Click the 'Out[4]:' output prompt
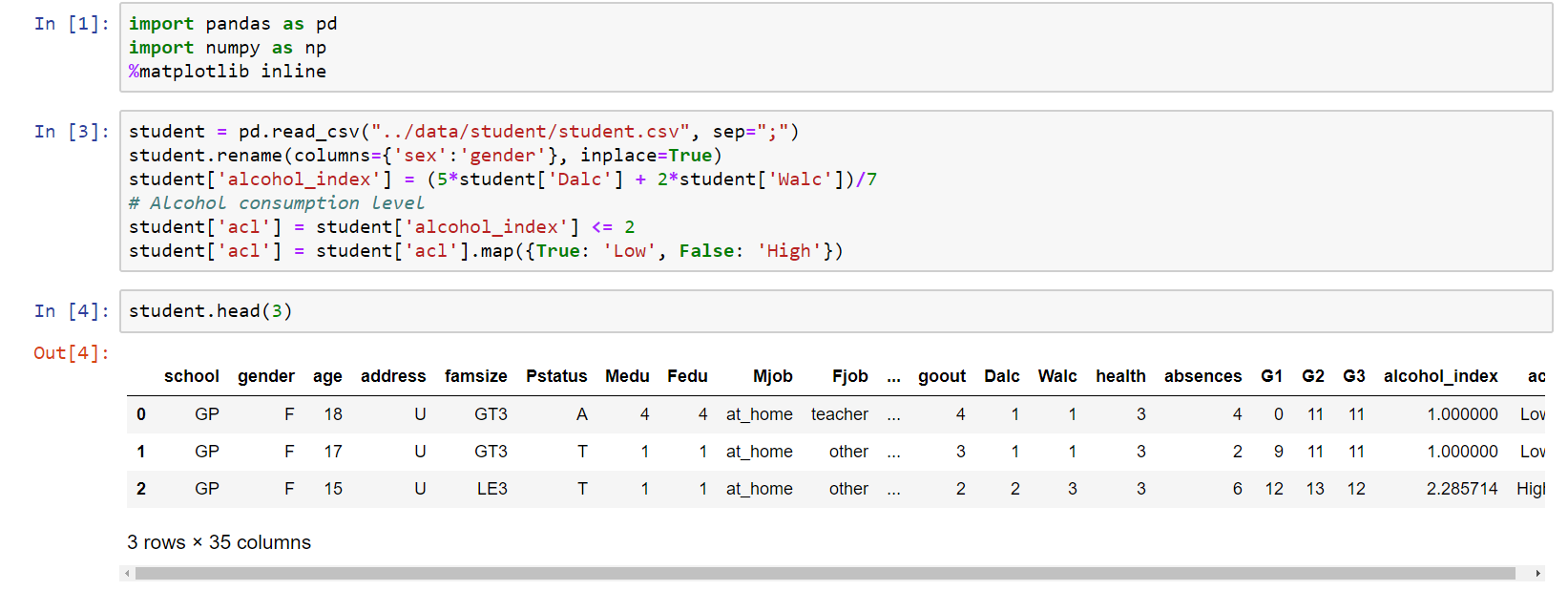The image size is (1568, 591). coord(72,353)
